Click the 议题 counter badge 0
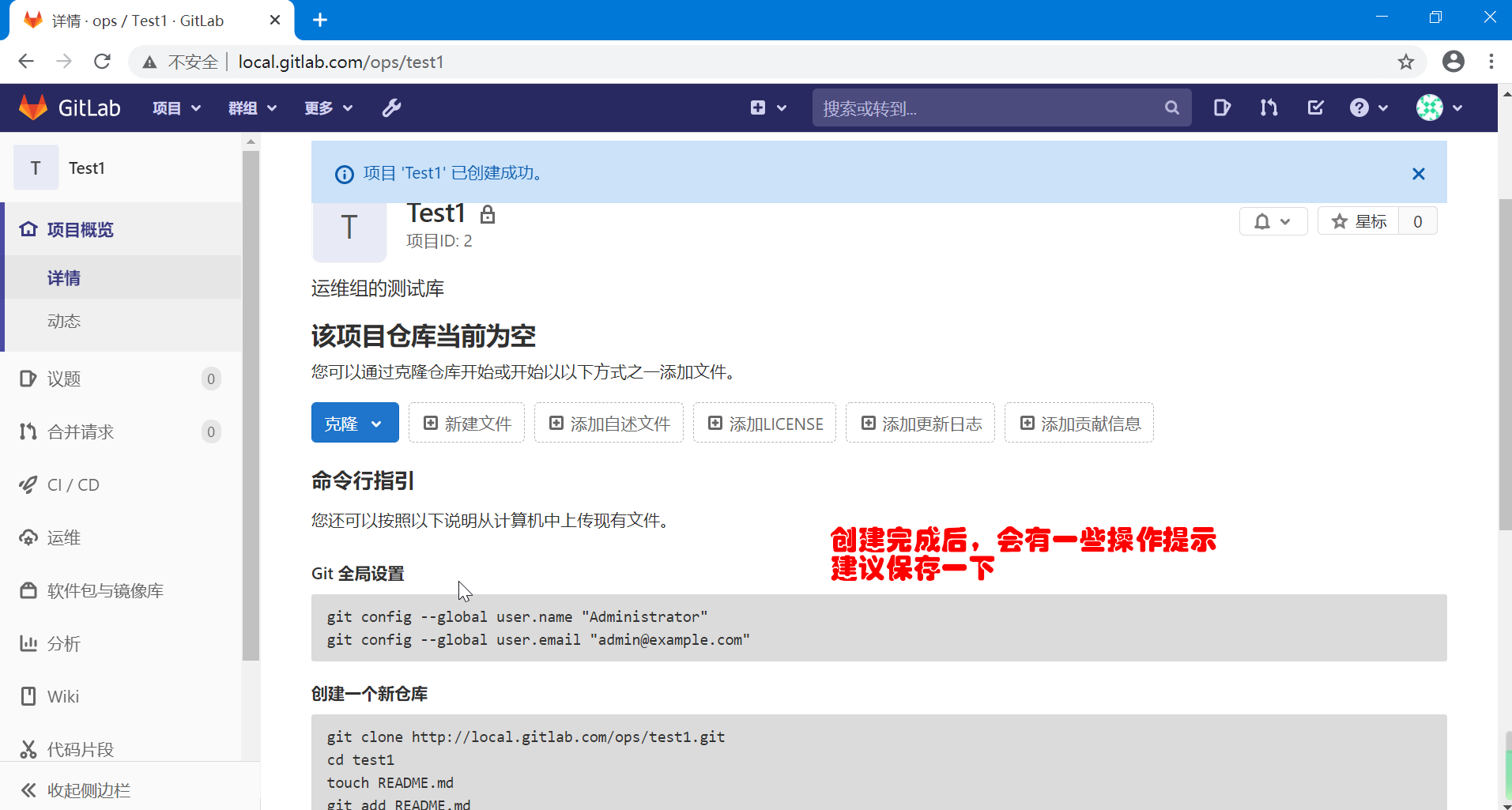The height and width of the screenshot is (810, 1512). (x=211, y=379)
